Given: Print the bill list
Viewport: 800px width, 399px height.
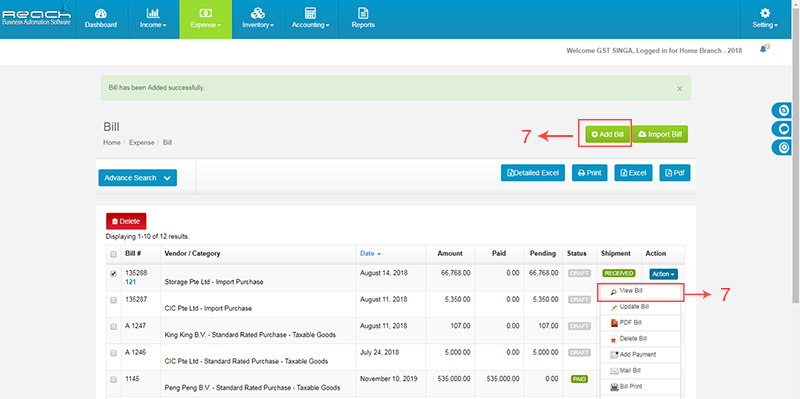Looking at the screenshot, I should click(x=589, y=173).
